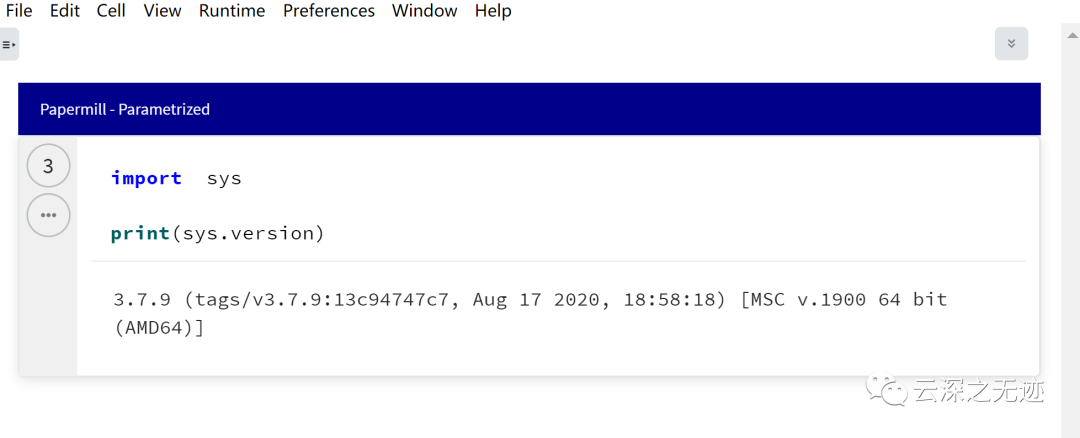Open the Runtime menu
The height and width of the screenshot is (438, 1080).
232,11
